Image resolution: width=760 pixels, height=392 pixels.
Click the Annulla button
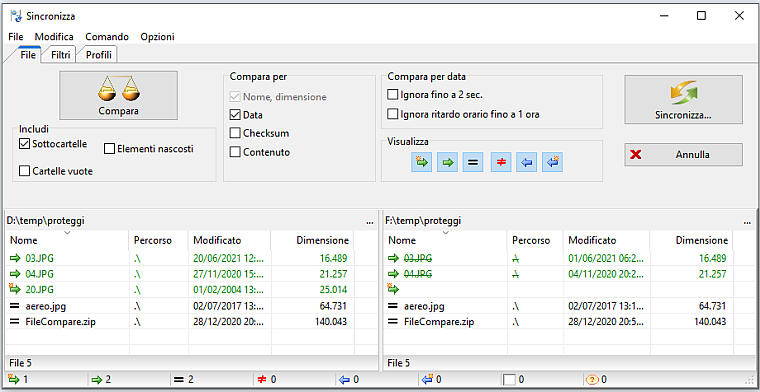pos(683,155)
